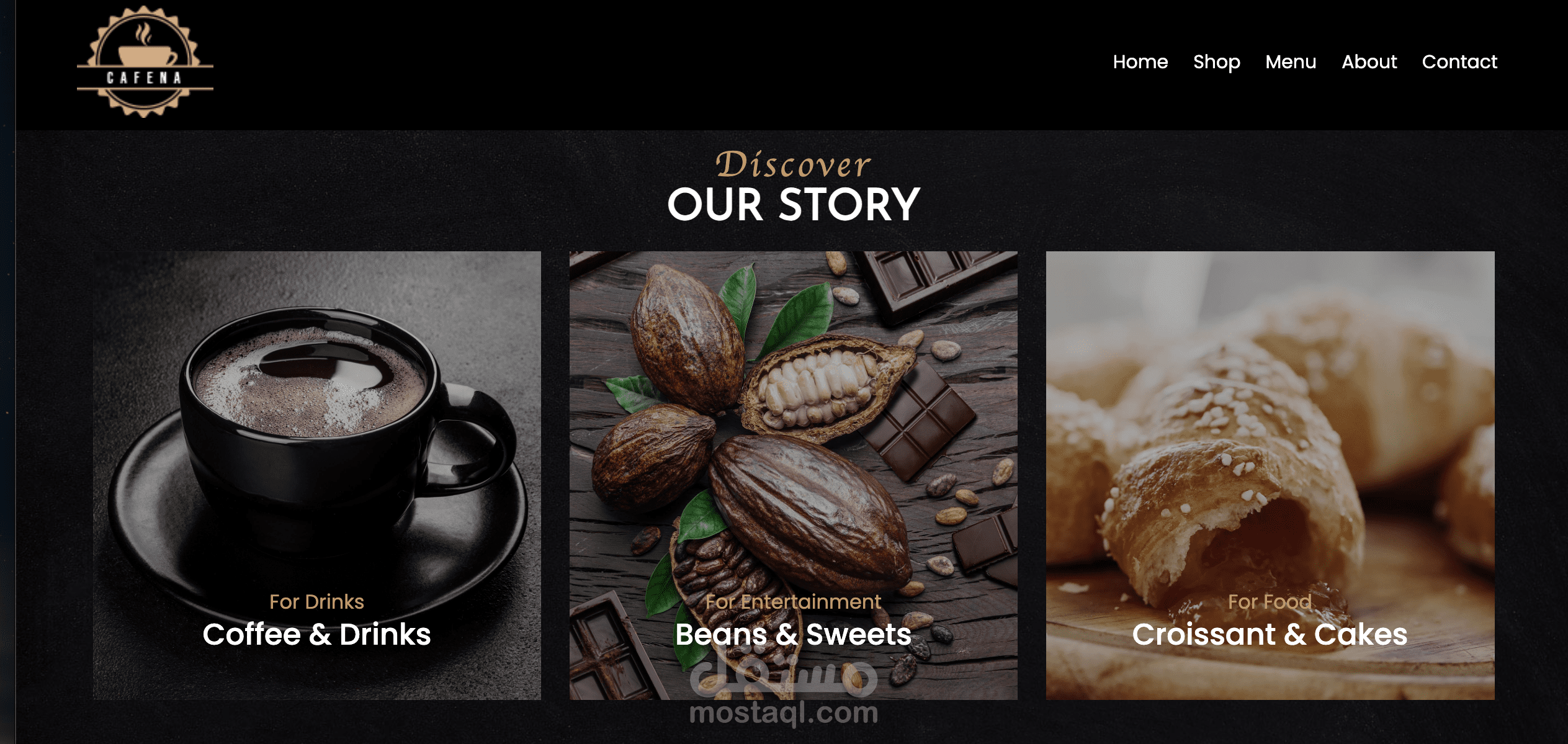This screenshot has width=1568, height=744.
Task: Click the For Drinks label
Action: (316, 601)
